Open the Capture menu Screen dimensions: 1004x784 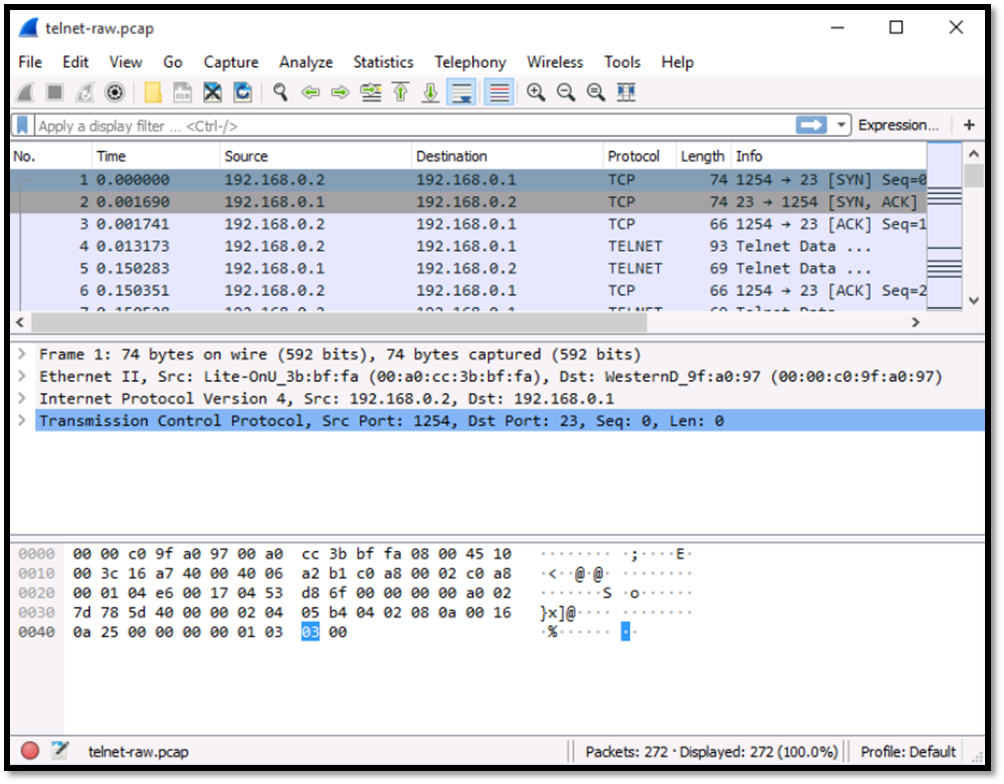pos(231,62)
